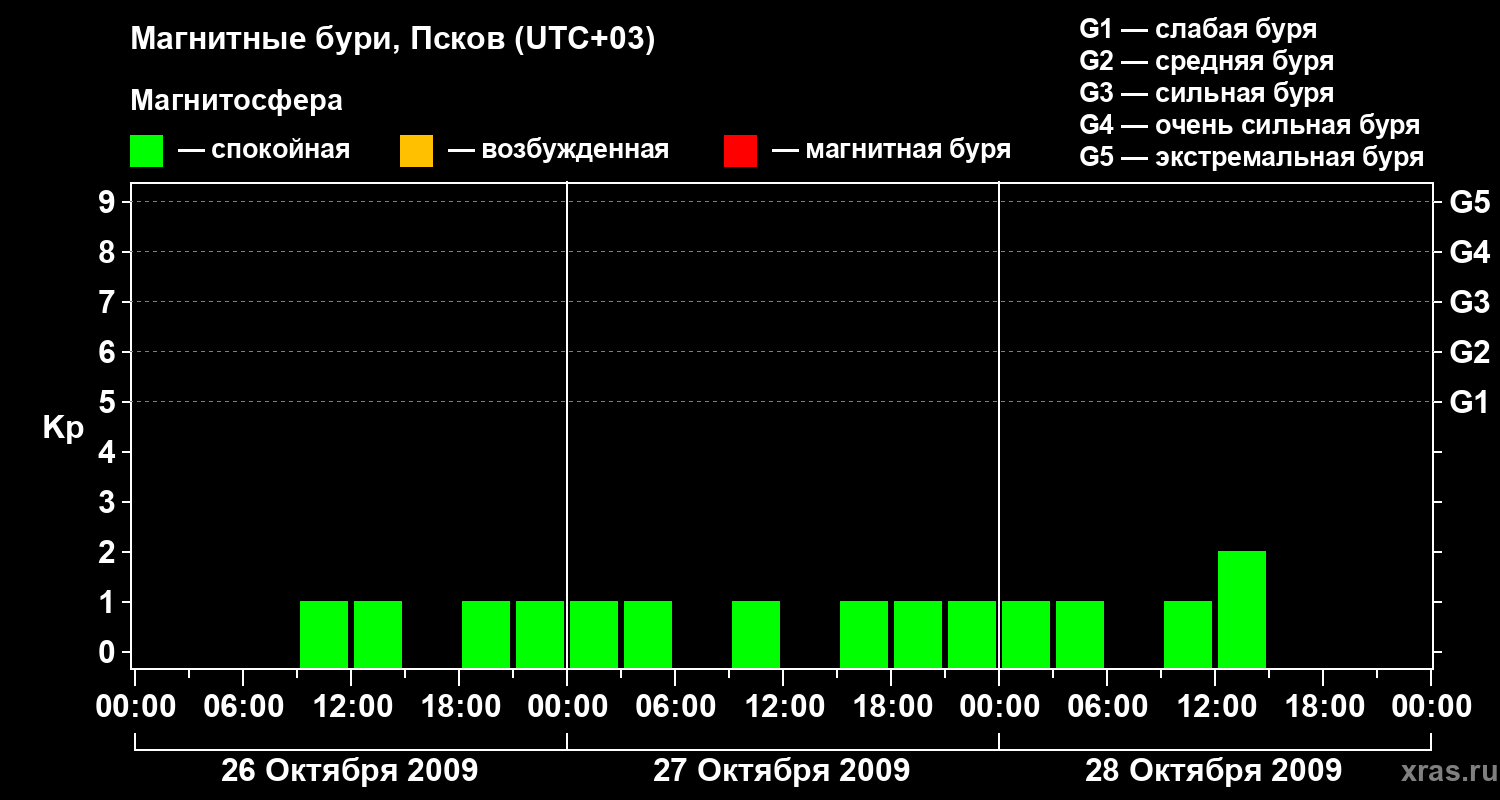Click the '12:00' time label for 26 Октября

[x=351, y=706]
